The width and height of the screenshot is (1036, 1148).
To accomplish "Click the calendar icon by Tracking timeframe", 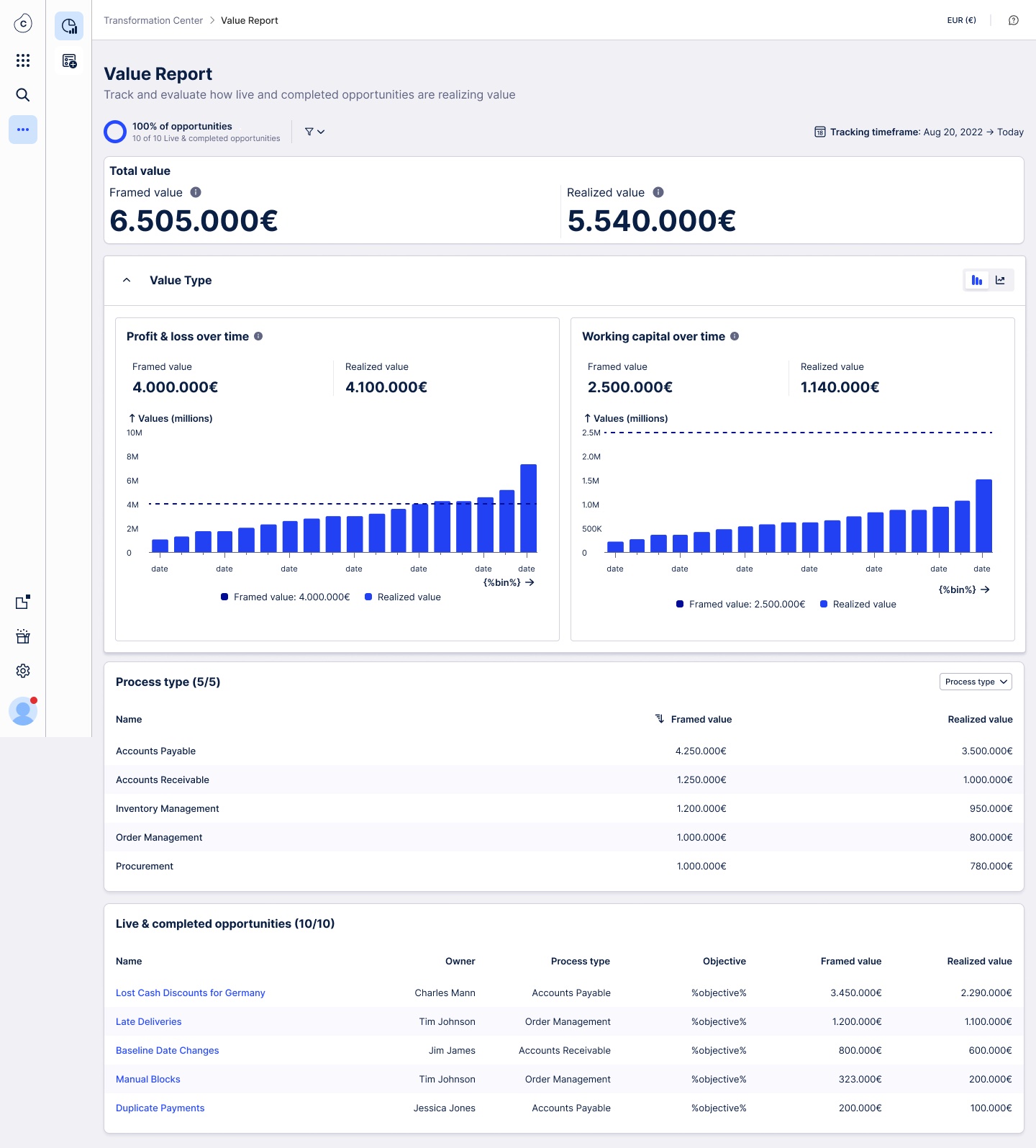I will (x=819, y=132).
